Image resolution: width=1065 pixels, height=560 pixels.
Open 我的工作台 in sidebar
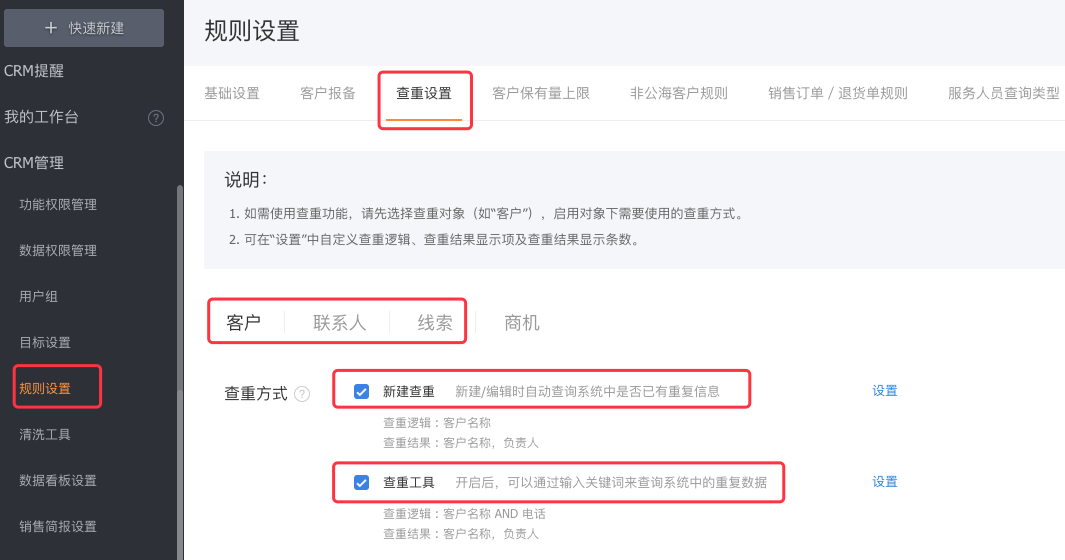[x=42, y=117]
